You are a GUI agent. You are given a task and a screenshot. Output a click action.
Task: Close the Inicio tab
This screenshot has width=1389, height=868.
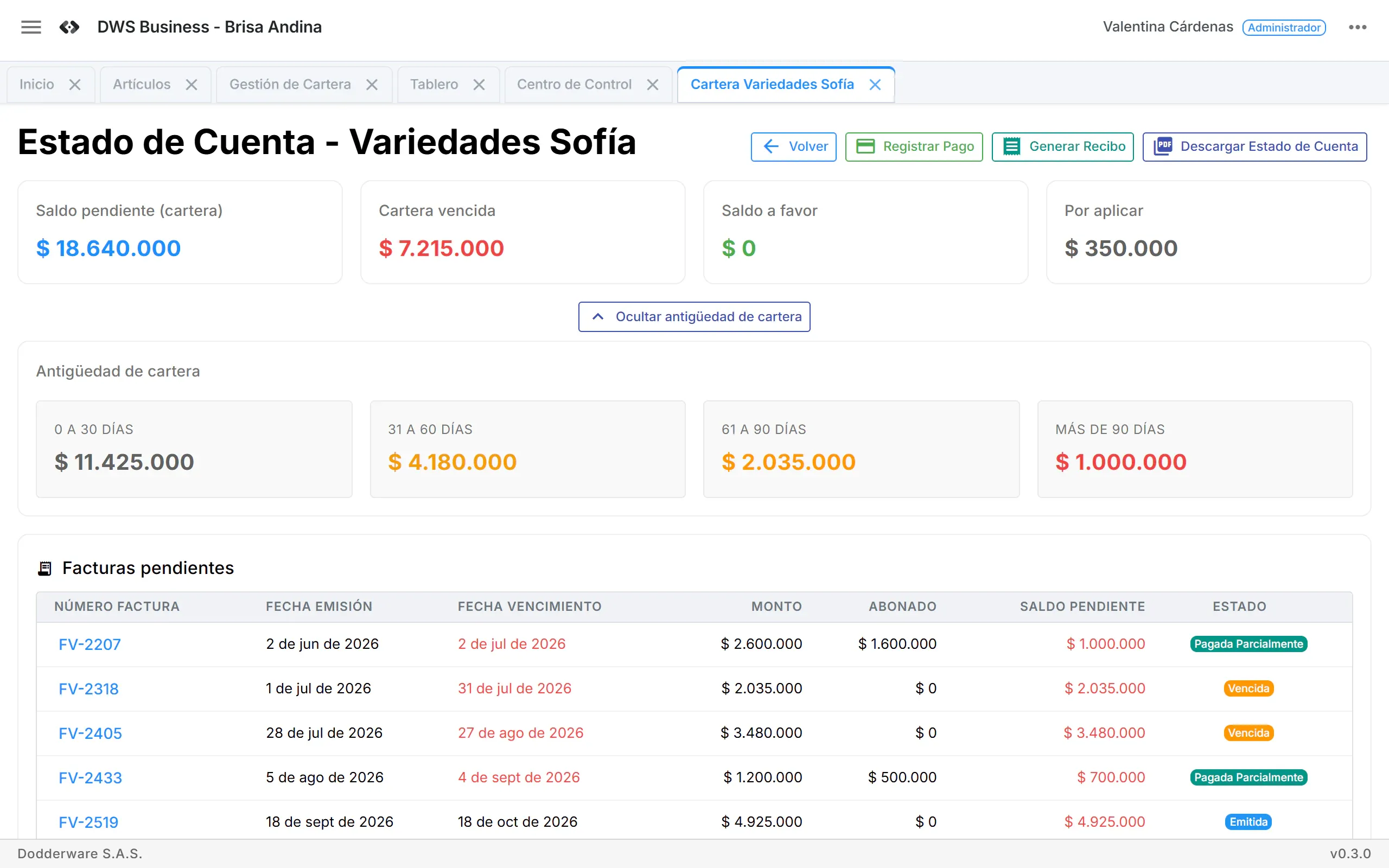[75, 85]
